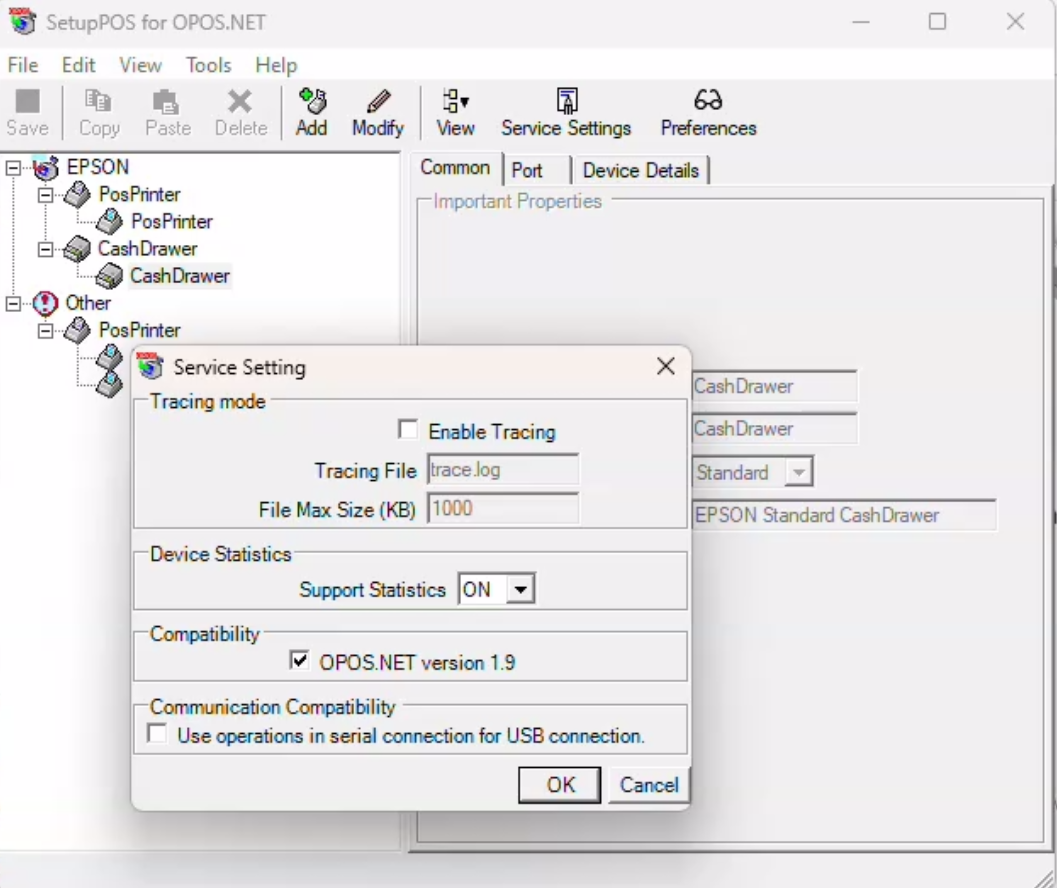Click Cancel in Service Setting dialog
The image size is (1057, 888).
[648, 785]
